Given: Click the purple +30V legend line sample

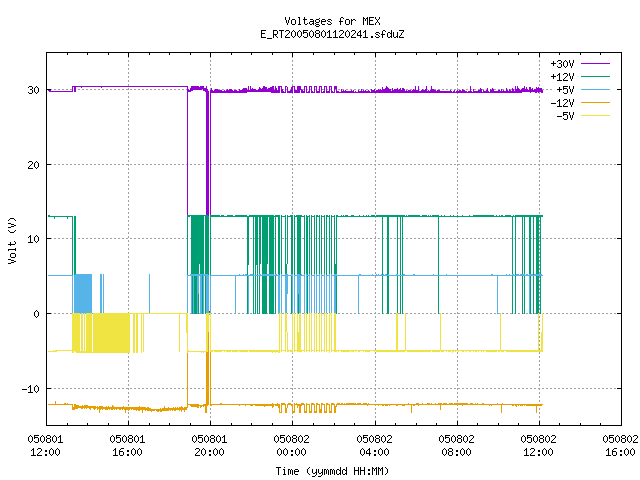Looking at the screenshot, I should coord(596,64).
